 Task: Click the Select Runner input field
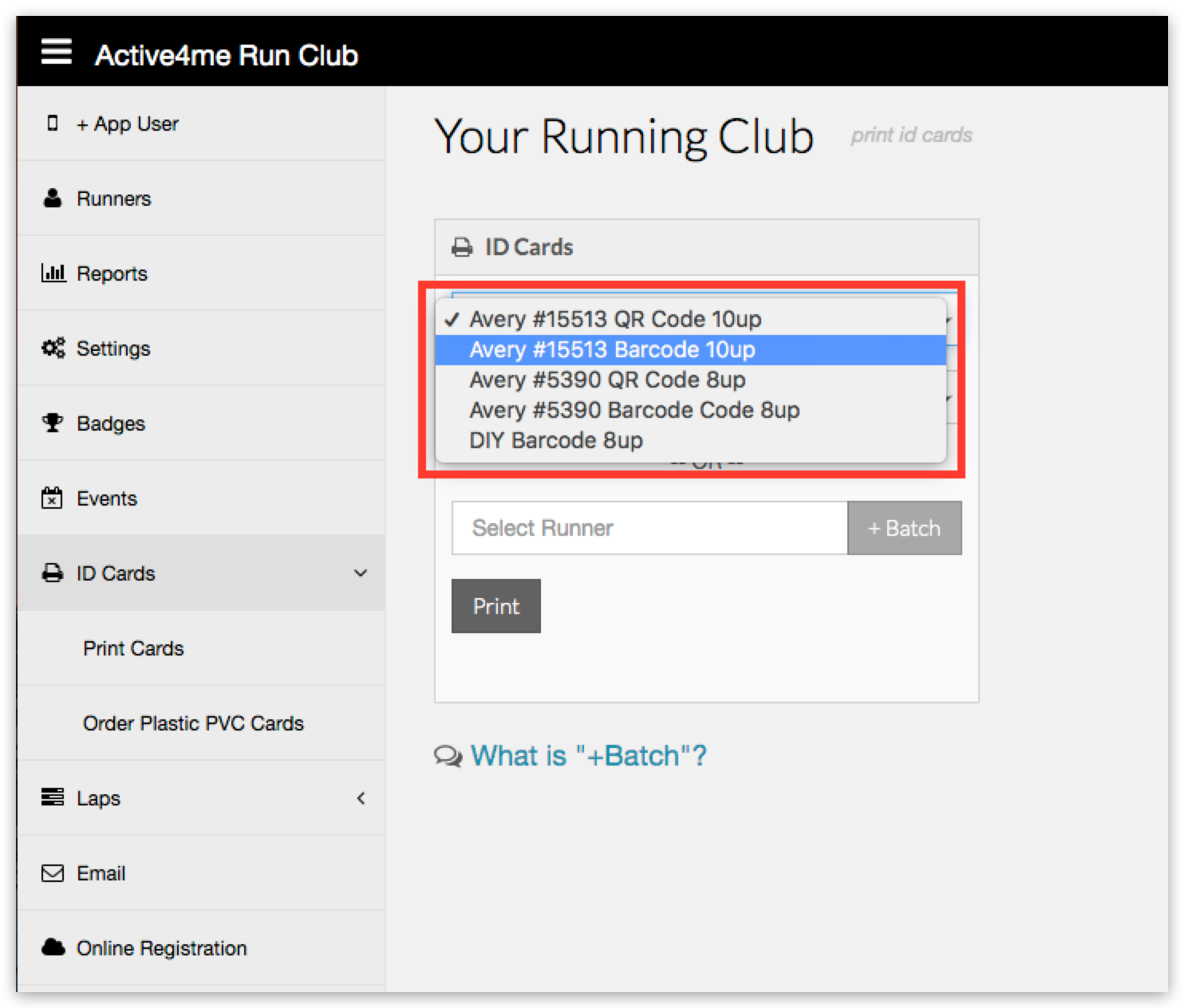point(649,528)
